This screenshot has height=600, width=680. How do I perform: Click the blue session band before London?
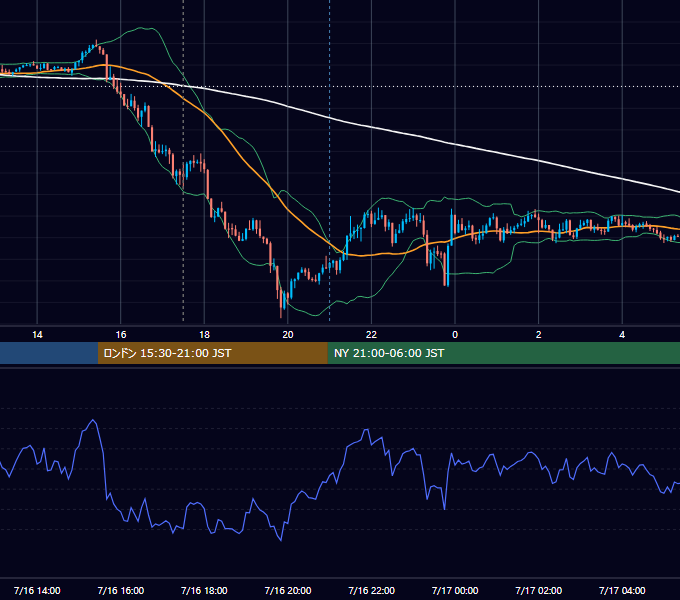[49, 353]
